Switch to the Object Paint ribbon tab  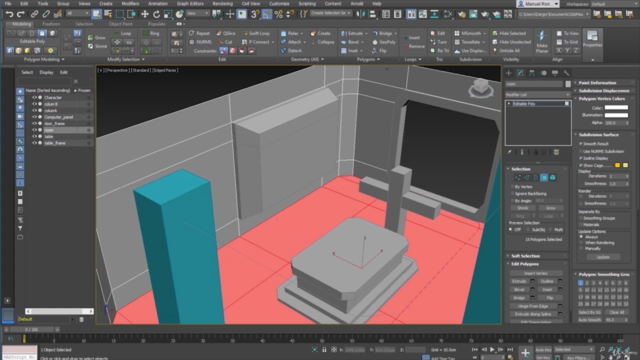[120, 24]
